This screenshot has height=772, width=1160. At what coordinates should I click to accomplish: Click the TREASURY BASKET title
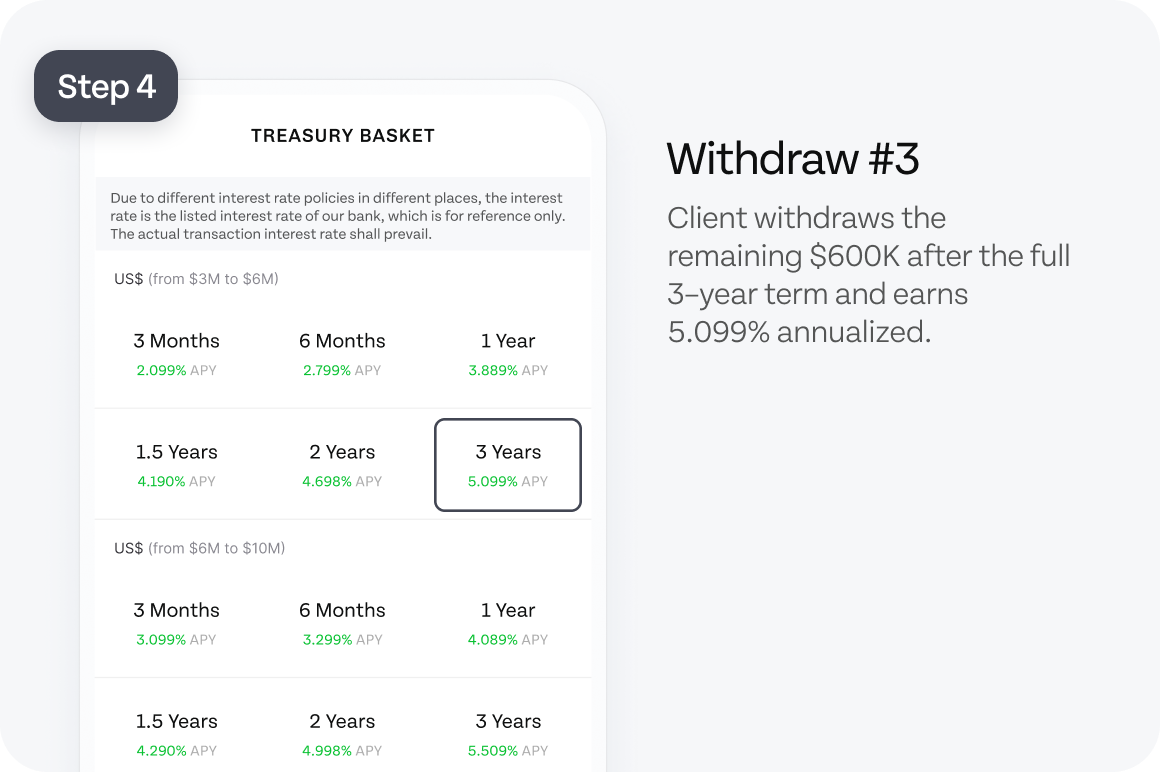[343, 136]
